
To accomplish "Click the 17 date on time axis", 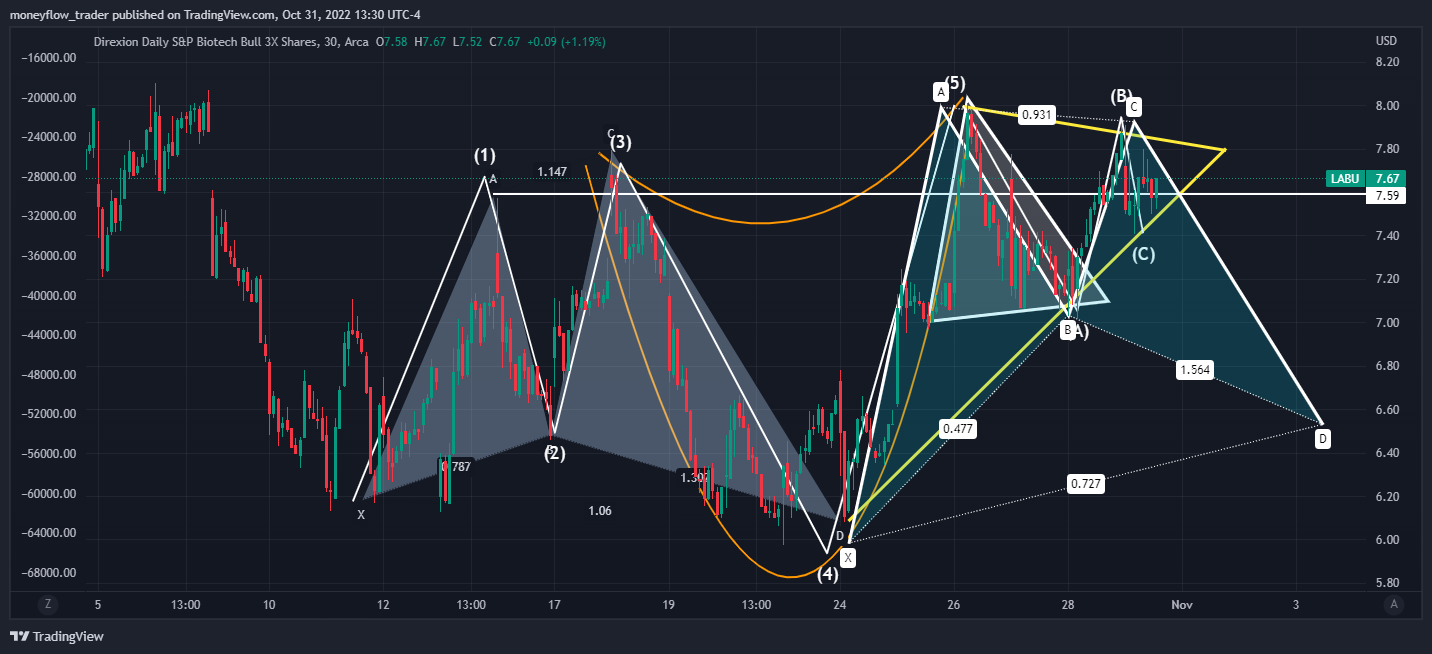I will point(554,605).
